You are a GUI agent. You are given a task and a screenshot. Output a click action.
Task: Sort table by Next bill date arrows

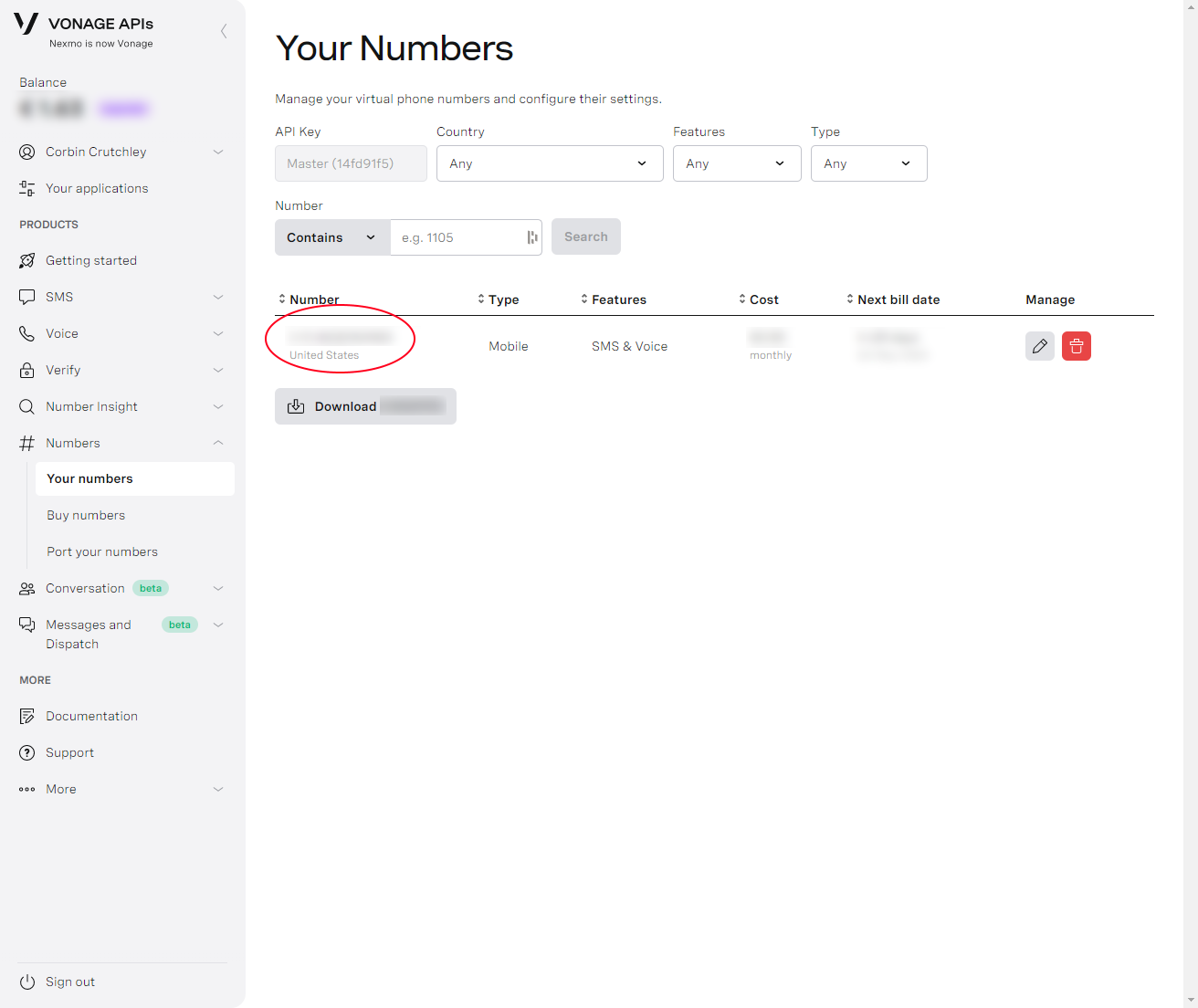(x=850, y=299)
